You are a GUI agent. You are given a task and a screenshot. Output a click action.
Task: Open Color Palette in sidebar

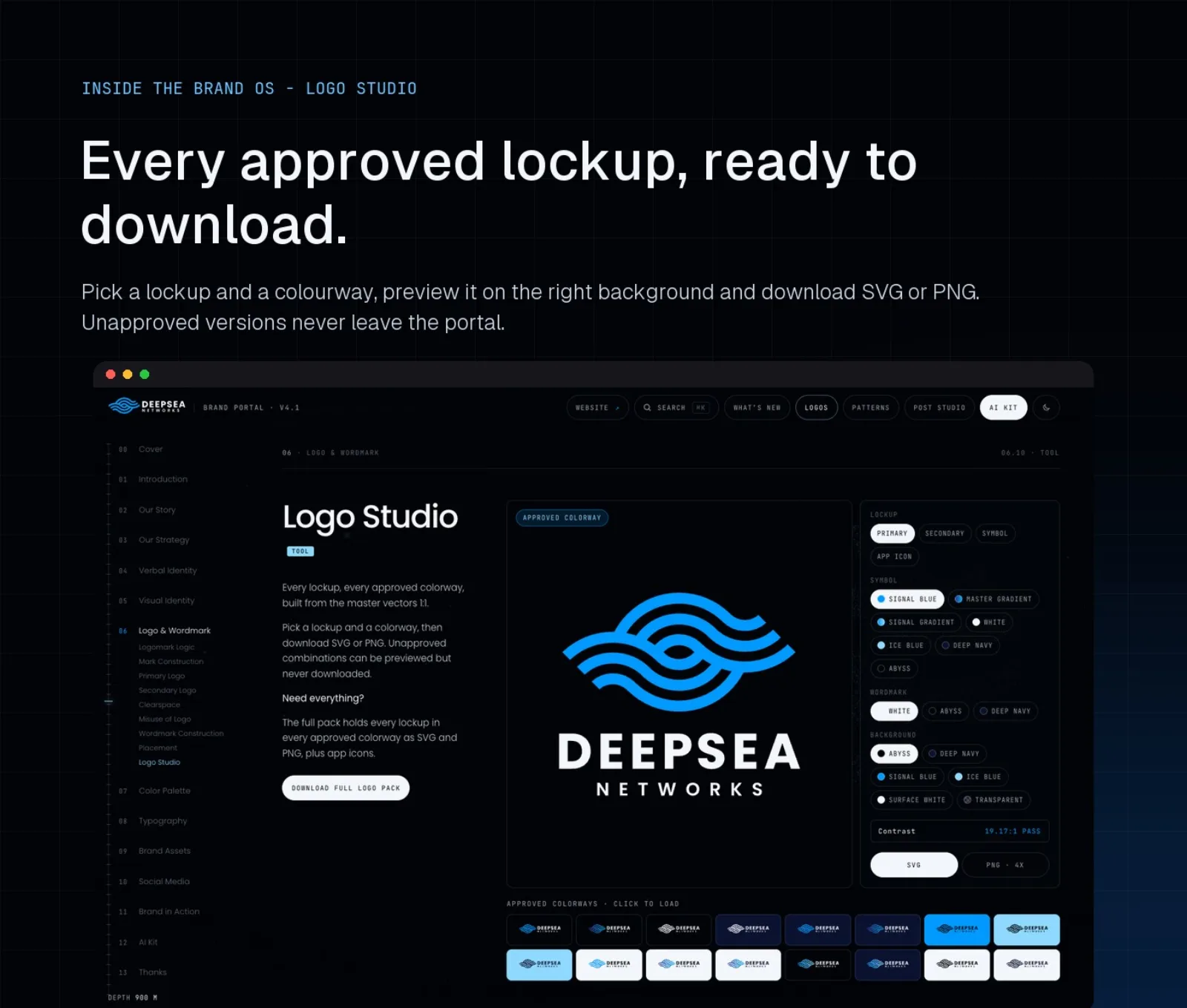click(164, 791)
